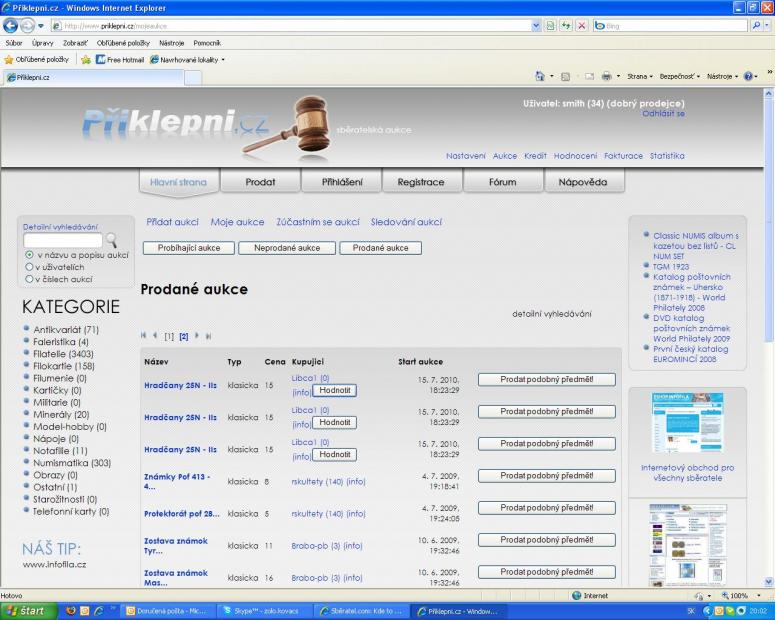Switch to Prodat navigation tab
775x620 pixels.
coord(260,181)
